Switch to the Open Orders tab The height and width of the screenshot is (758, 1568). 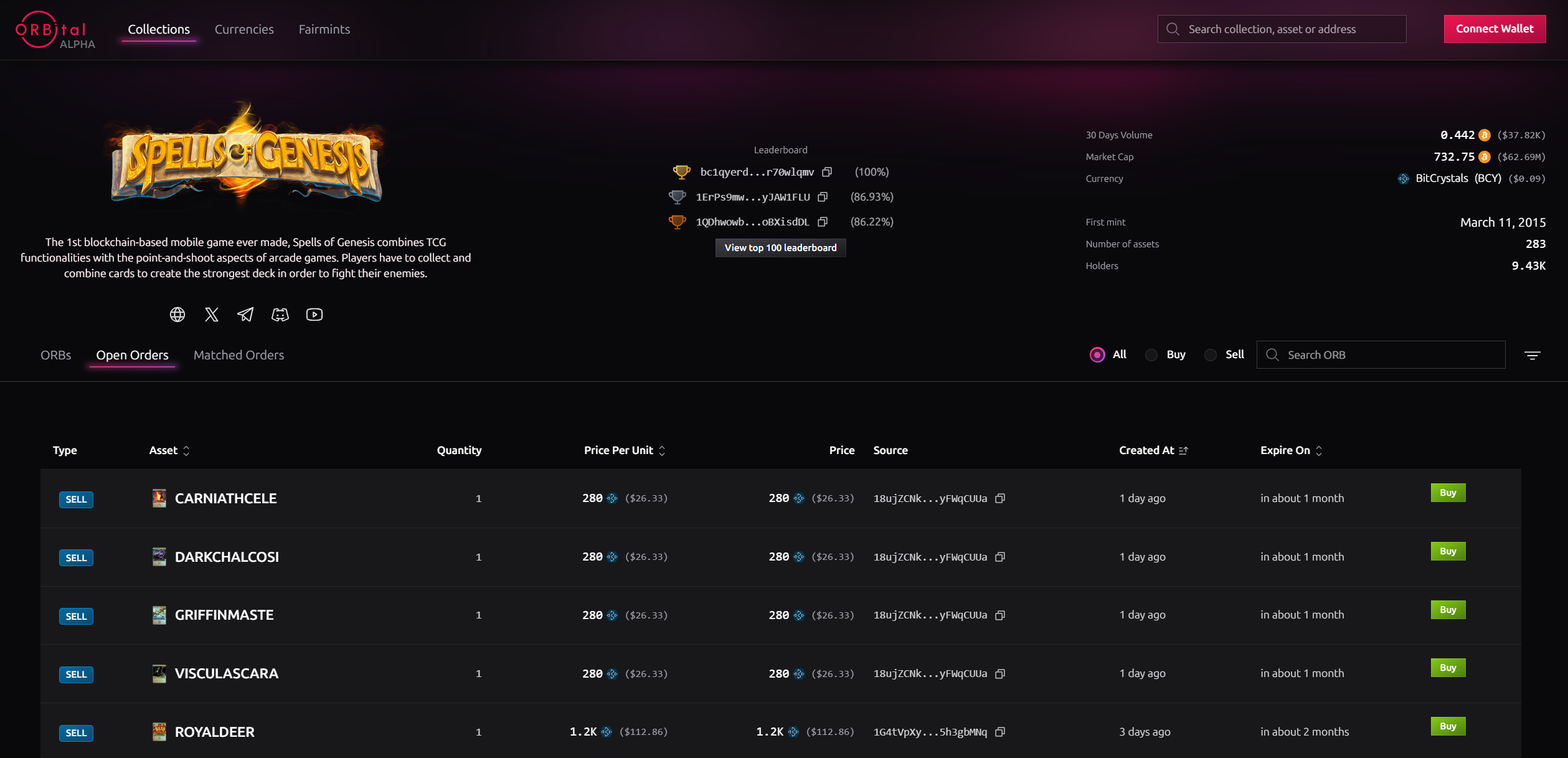point(132,355)
